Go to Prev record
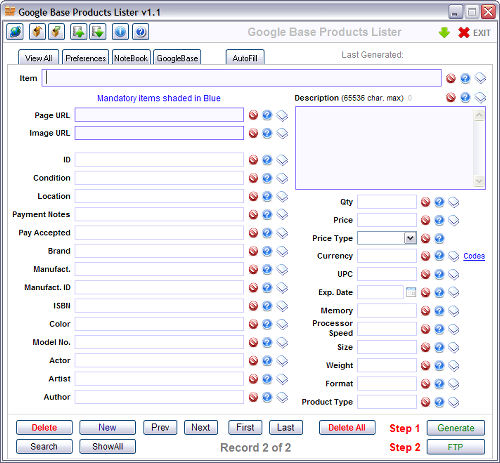500x463 pixels. click(x=160, y=427)
